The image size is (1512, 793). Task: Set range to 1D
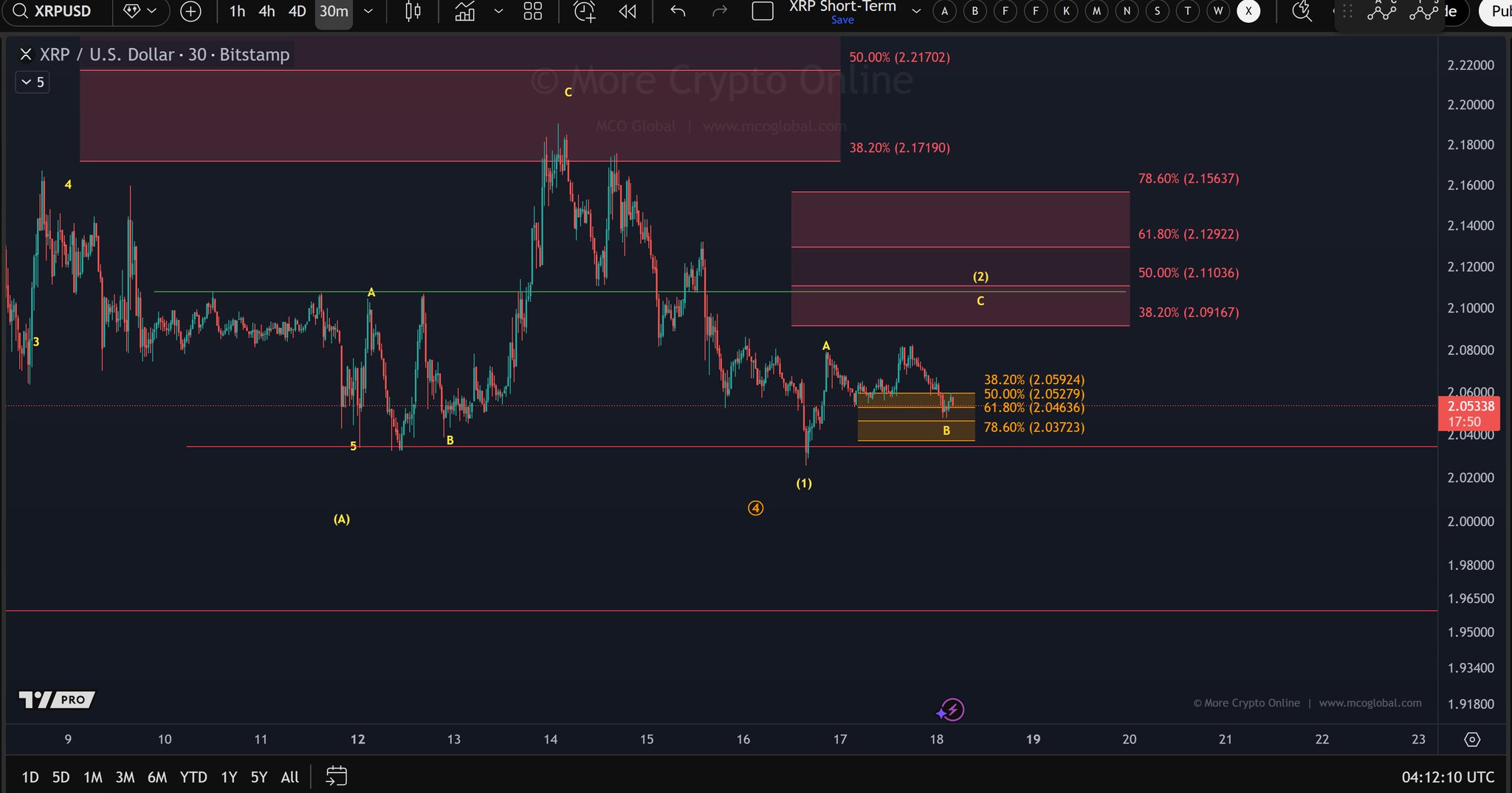click(x=30, y=777)
